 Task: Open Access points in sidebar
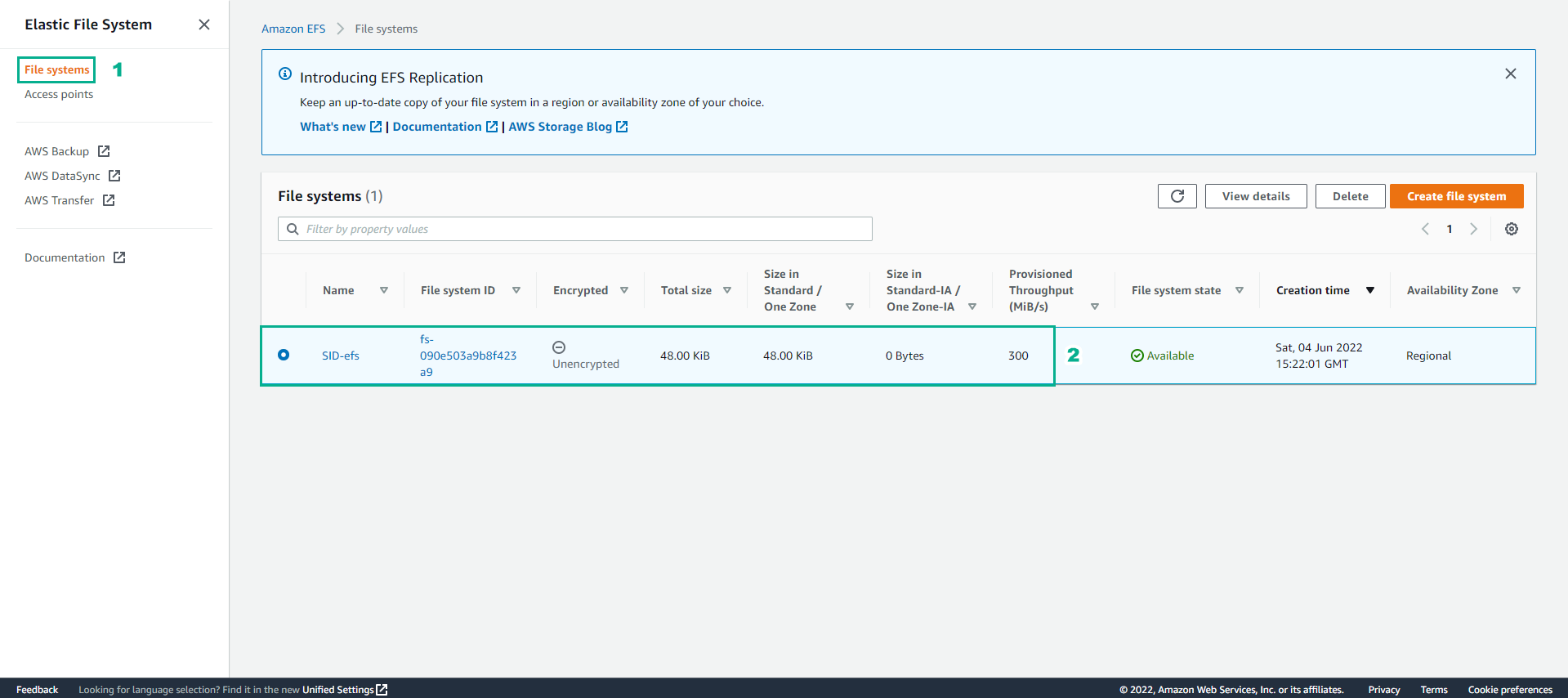coord(59,94)
